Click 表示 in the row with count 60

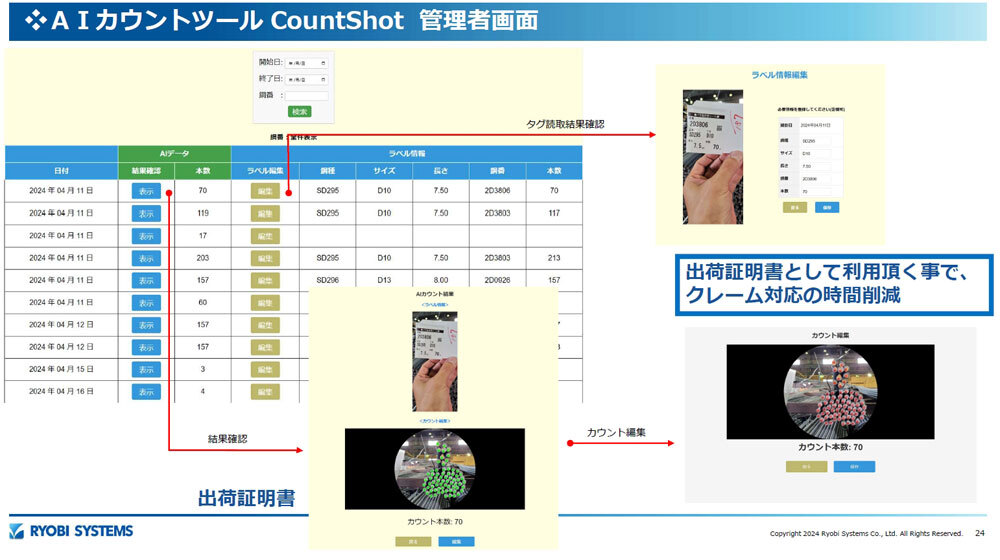point(146,303)
